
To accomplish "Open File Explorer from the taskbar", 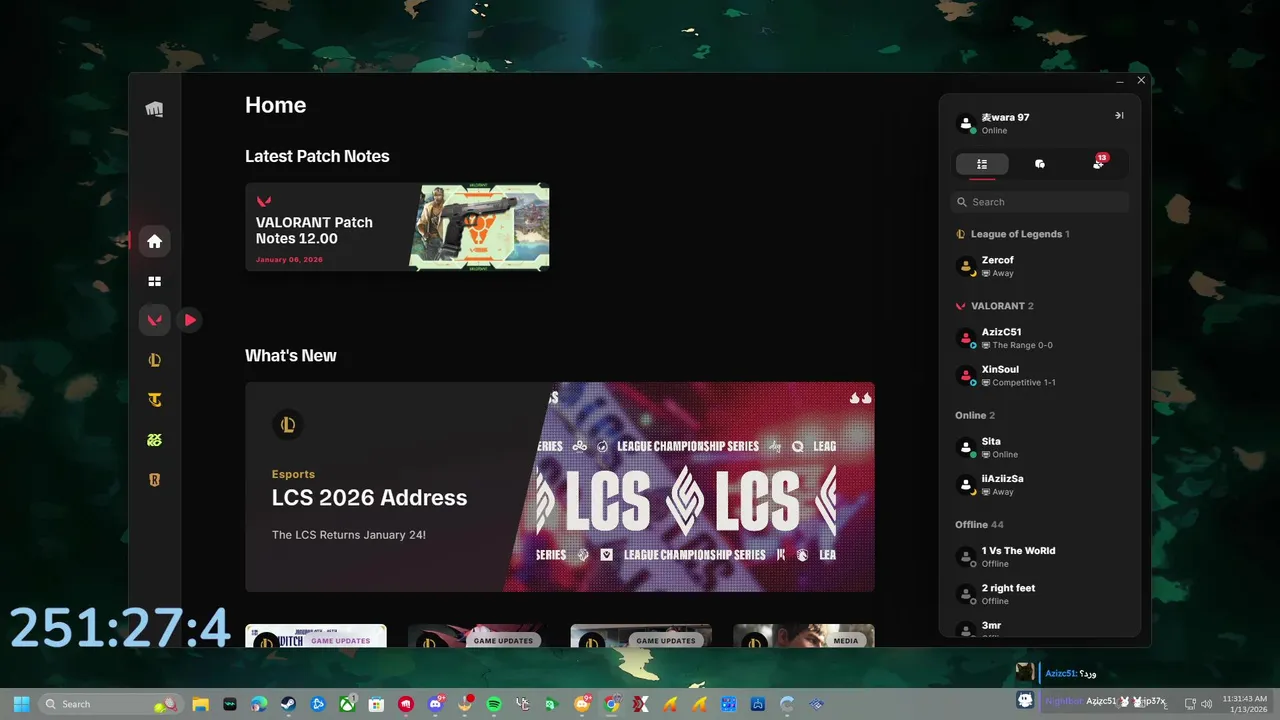I will point(200,704).
